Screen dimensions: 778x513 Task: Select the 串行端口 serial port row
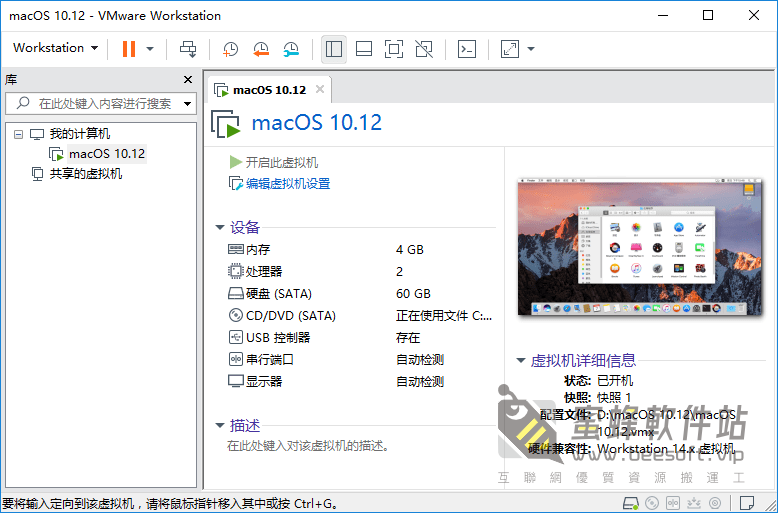pyautogui.click(x=360, y=359)
